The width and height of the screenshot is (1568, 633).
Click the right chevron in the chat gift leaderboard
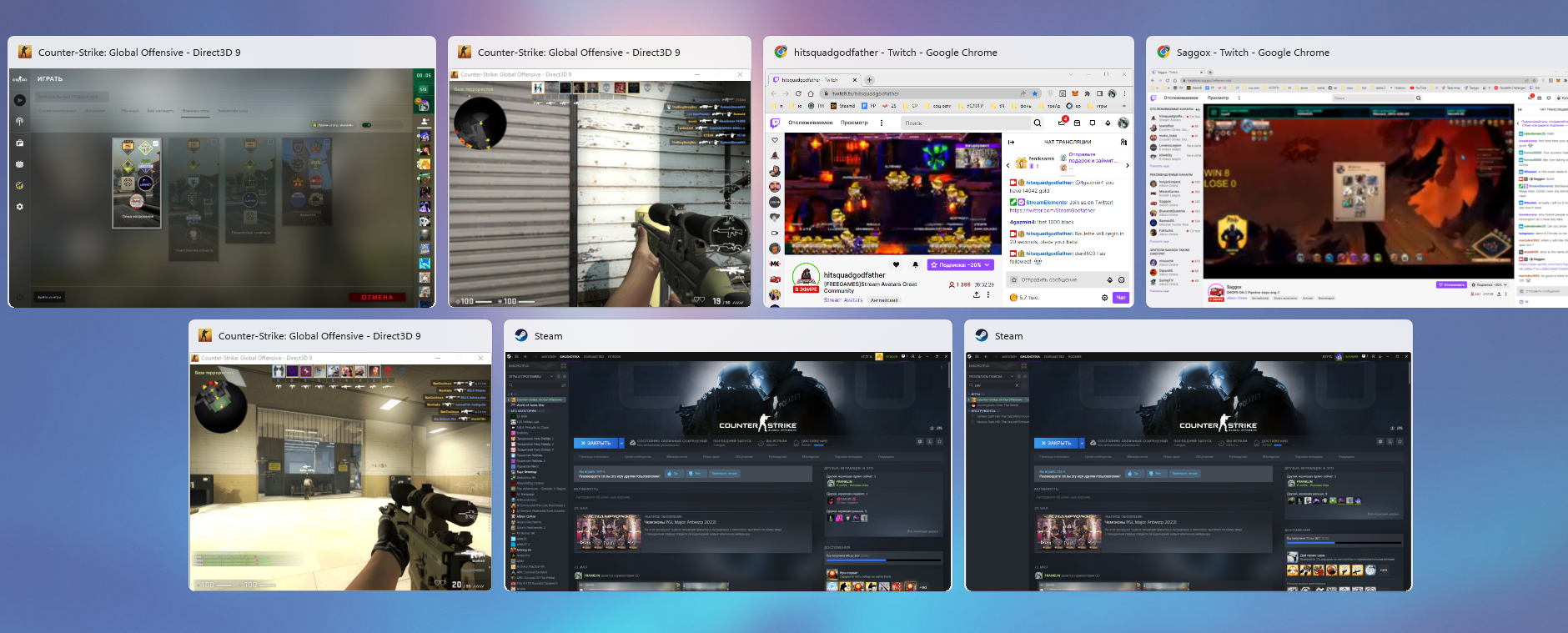1128,165
